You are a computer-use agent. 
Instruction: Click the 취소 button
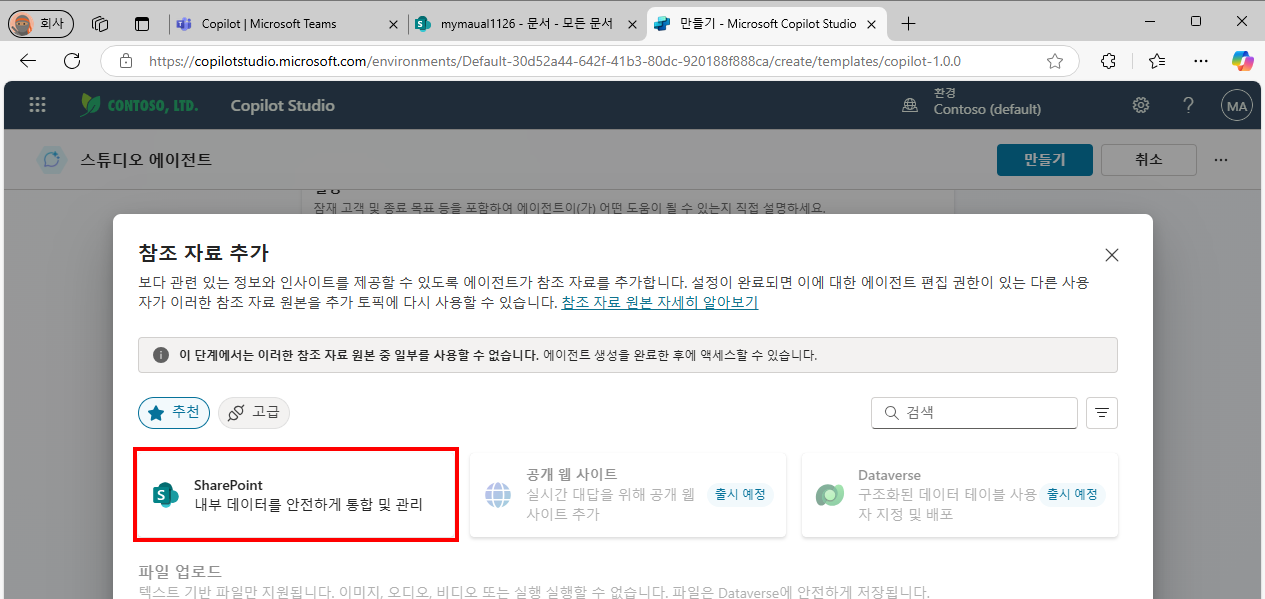[x=1148, y=160]
